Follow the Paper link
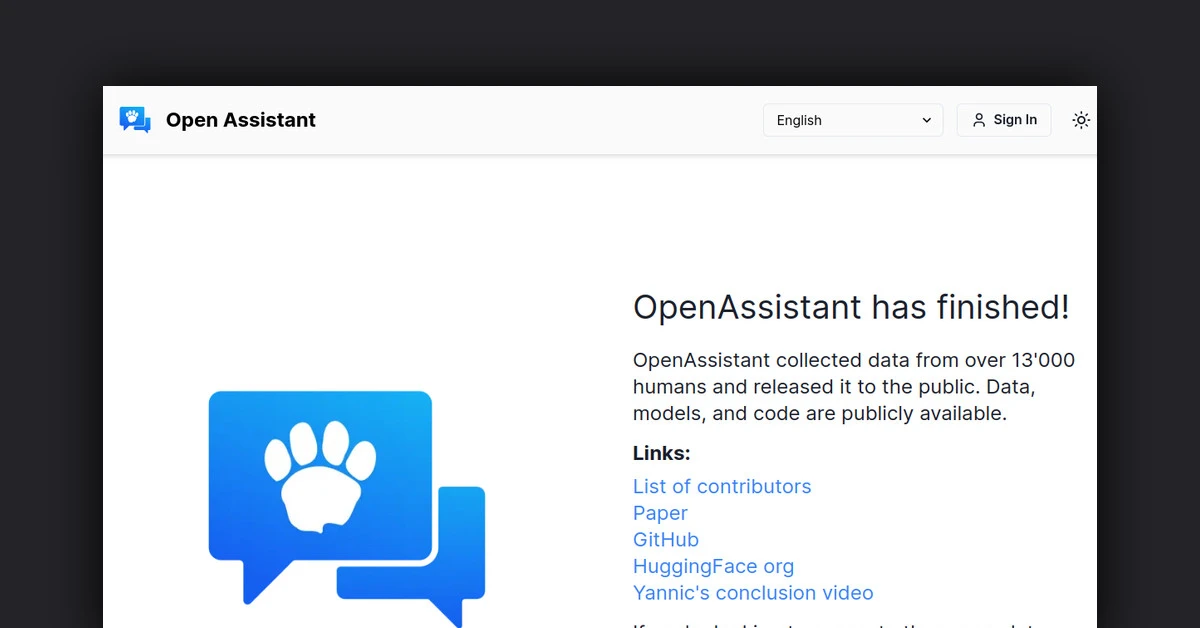 click(x=660, y=513)
